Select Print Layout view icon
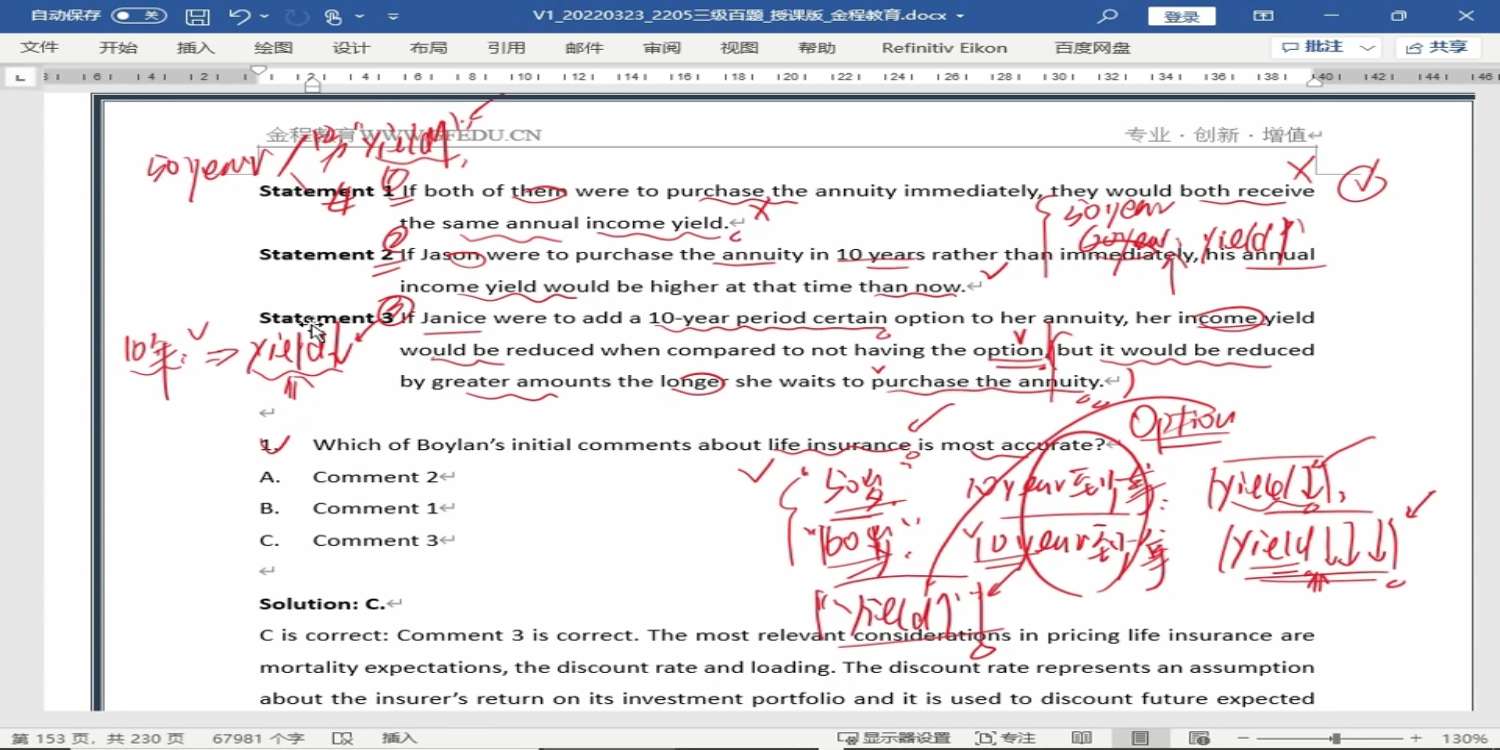The height and width of the screenshot is (750, 1500). (1140, 738)
